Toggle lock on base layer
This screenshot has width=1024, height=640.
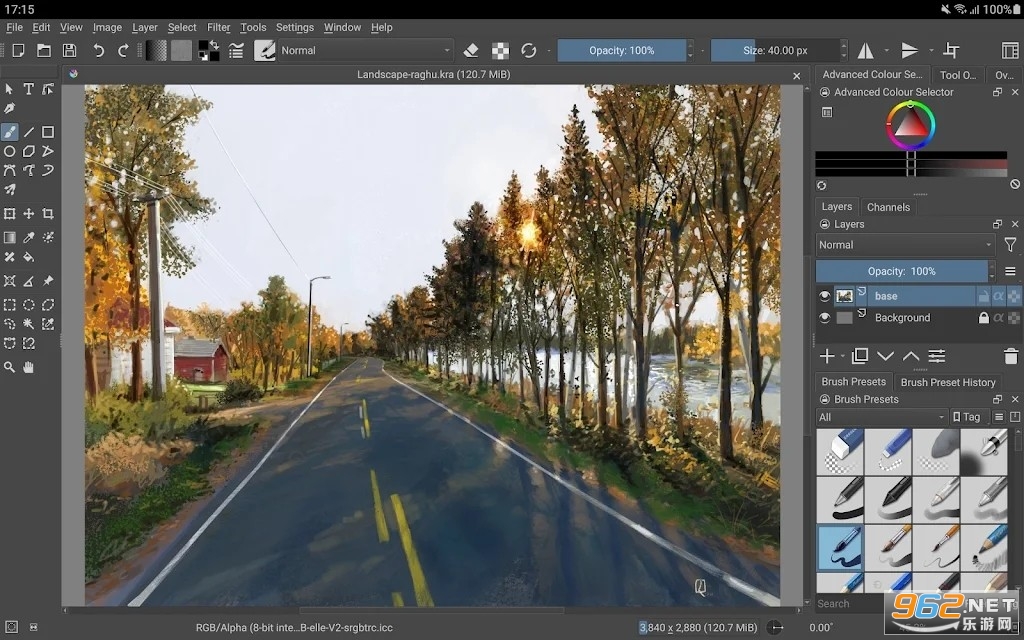[x=983, y=296]
